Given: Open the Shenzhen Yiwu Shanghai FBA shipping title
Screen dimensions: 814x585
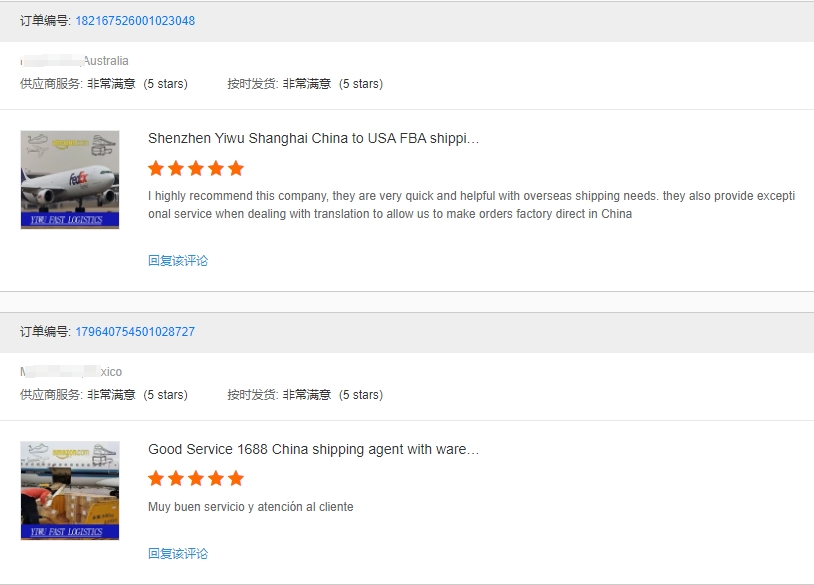Looking at the screenshot, I should tap(313, 139).
